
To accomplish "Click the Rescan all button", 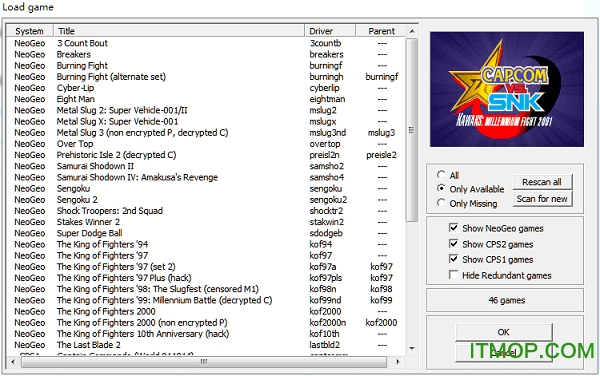I will [542, 182].
